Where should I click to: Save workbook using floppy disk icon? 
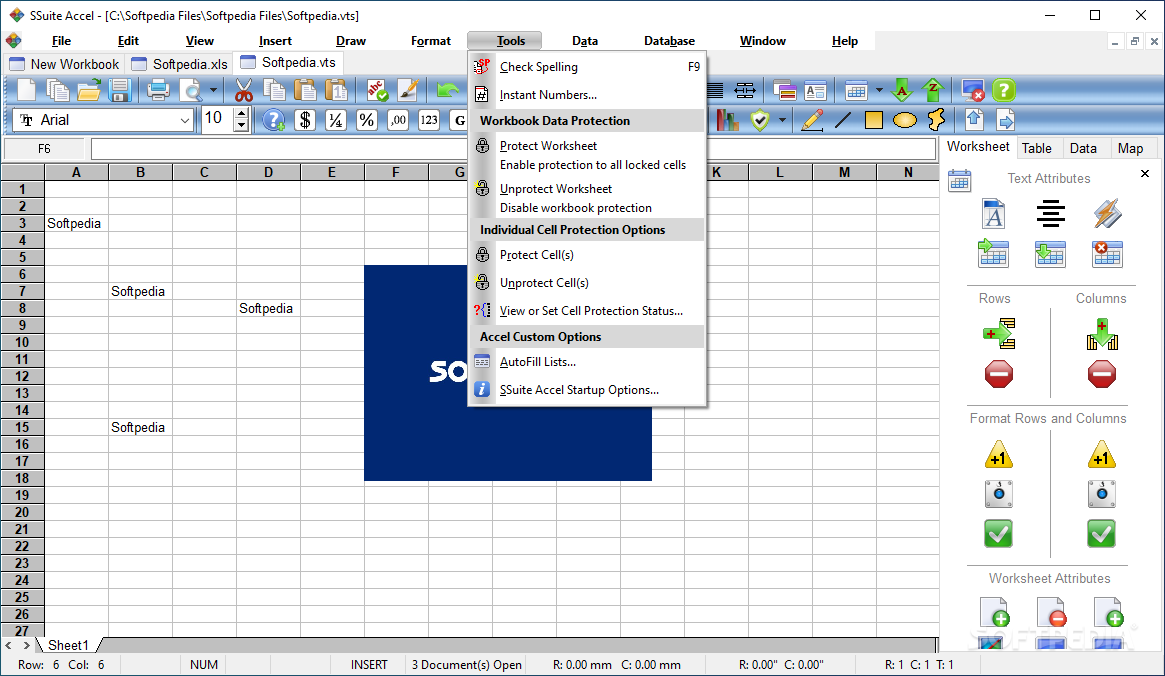click(x=120, y=91)
